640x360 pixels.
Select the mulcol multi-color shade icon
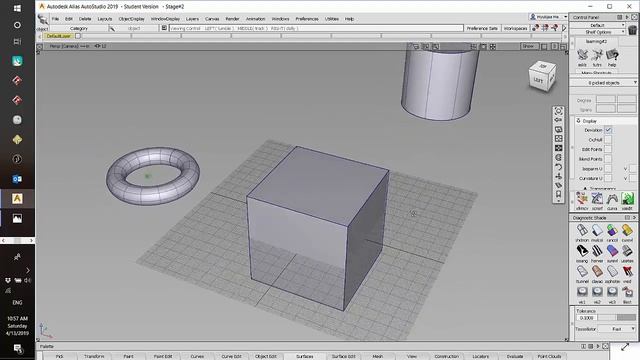pos(597,231)
